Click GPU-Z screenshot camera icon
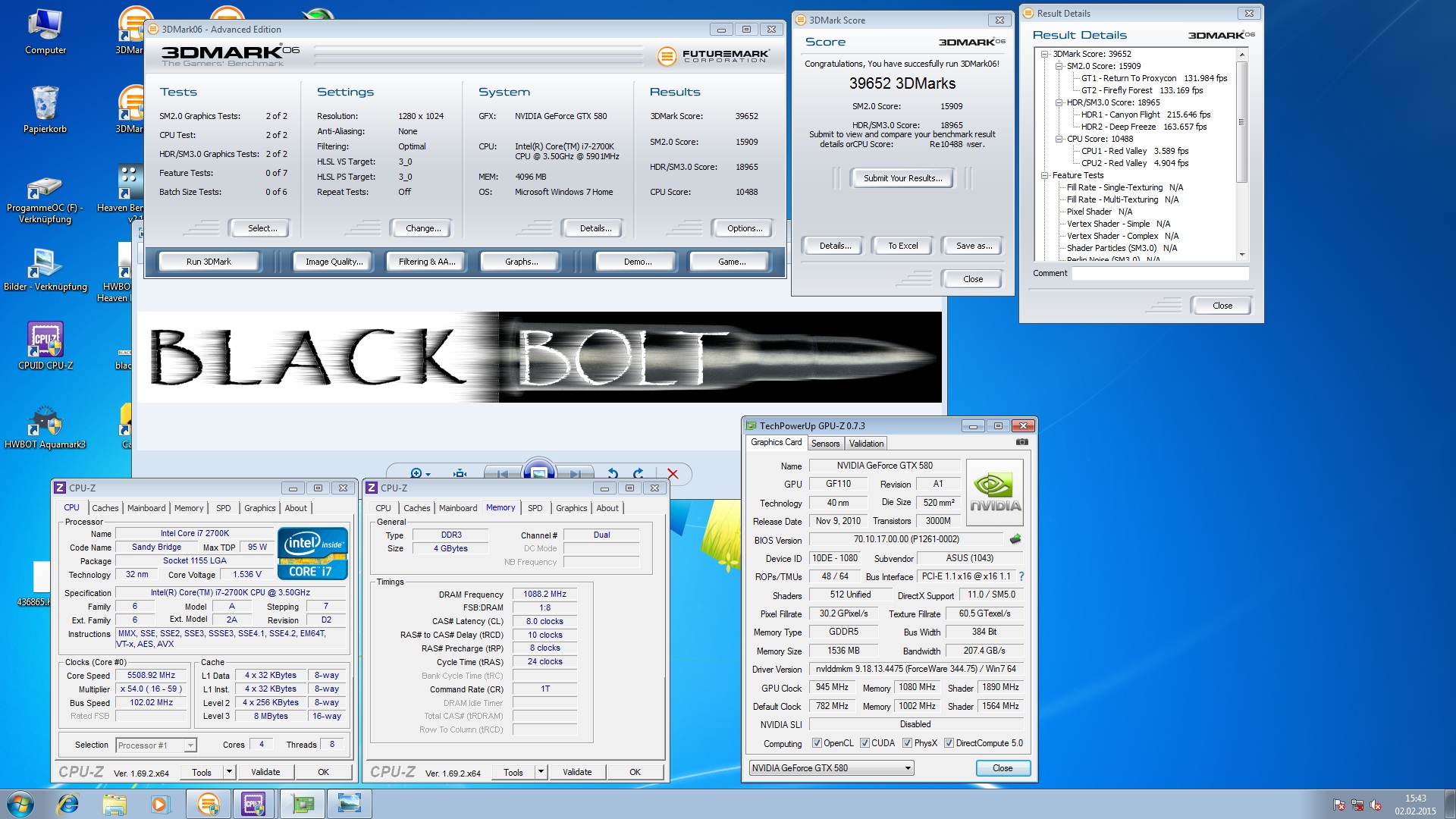Viewport: 1456px width, 819px height. [x=1022, y=442]
